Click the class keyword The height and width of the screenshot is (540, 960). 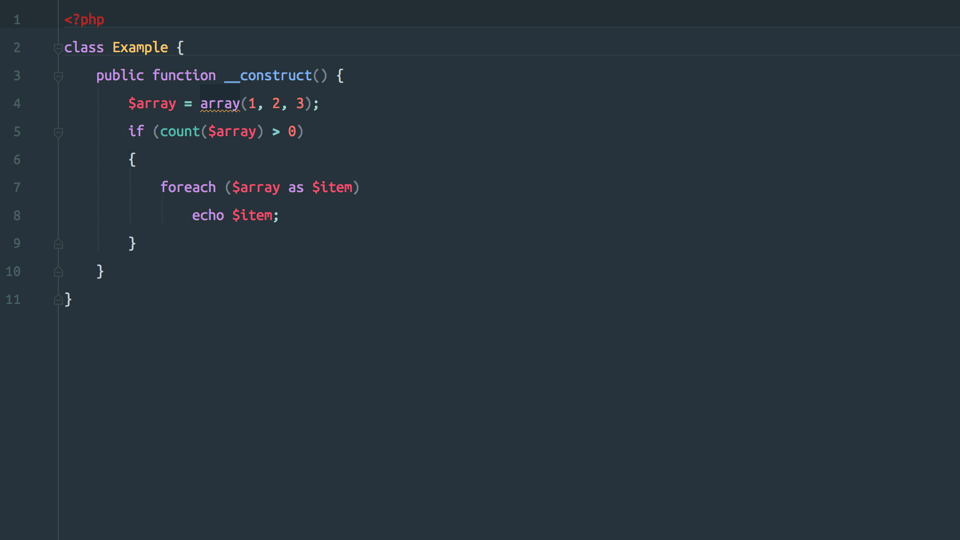(x=84, y=47)
